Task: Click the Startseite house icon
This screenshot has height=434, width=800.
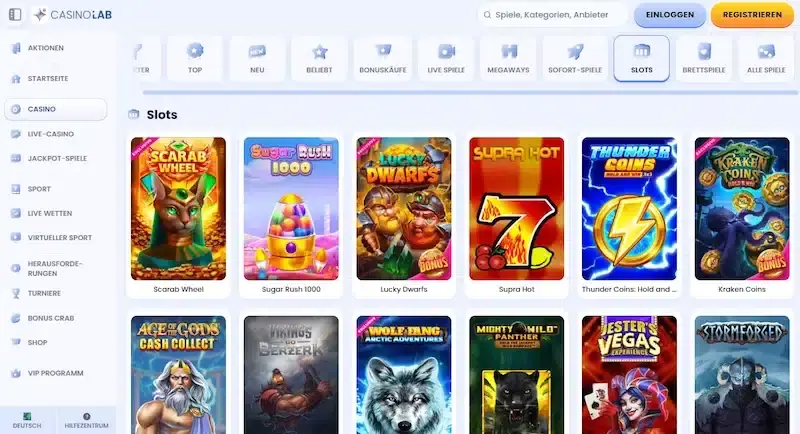Action: coord(16,79)
